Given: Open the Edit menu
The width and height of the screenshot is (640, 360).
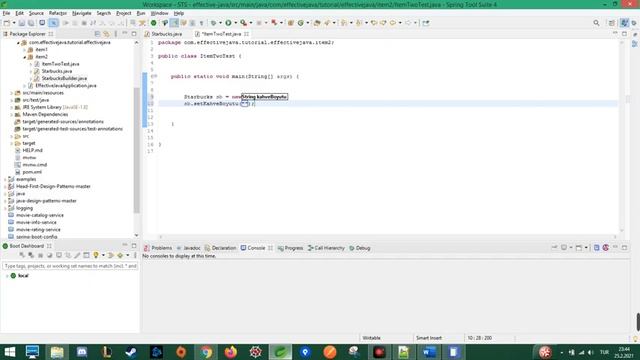Looking at the screenshot, I should click(19, 13).
